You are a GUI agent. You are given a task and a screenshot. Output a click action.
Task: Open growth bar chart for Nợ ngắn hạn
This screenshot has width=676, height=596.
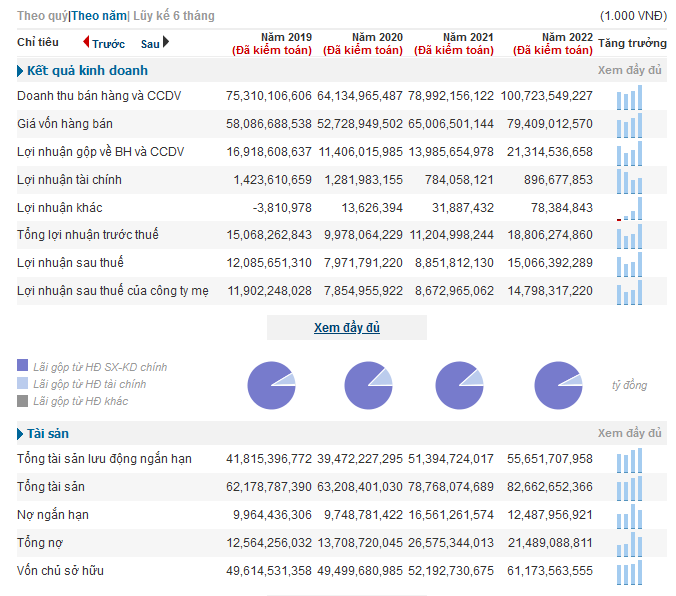click(629, 516)
